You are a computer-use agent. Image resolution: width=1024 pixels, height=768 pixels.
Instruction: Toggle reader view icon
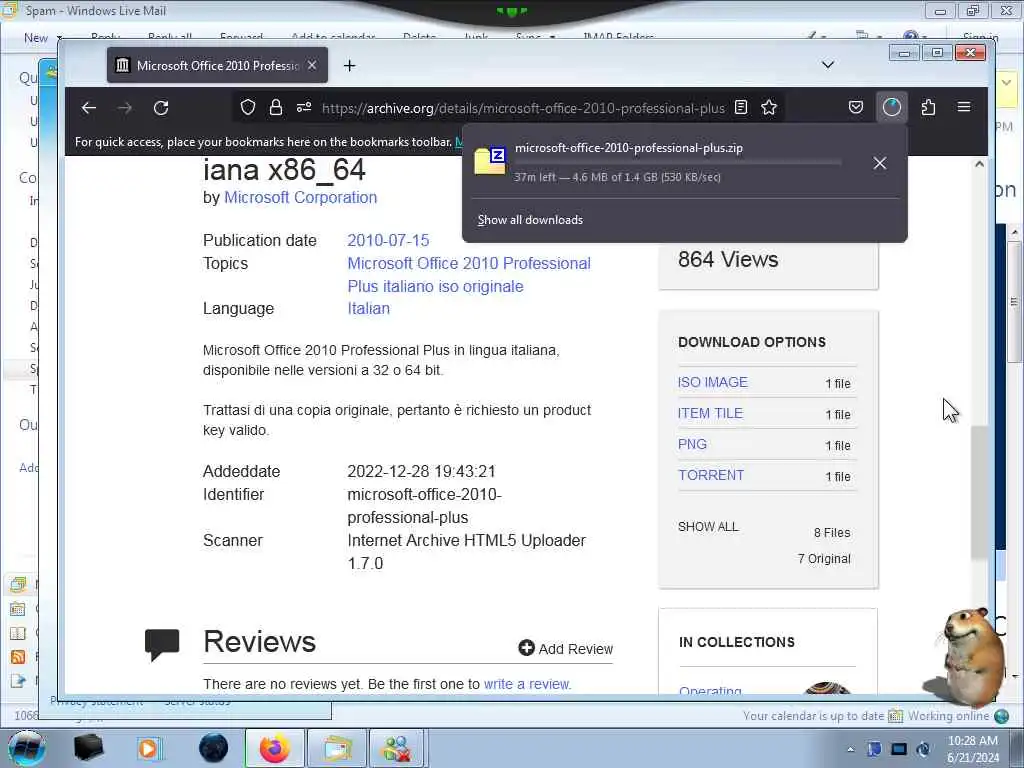pyautogui.click(x=741, y=107)
